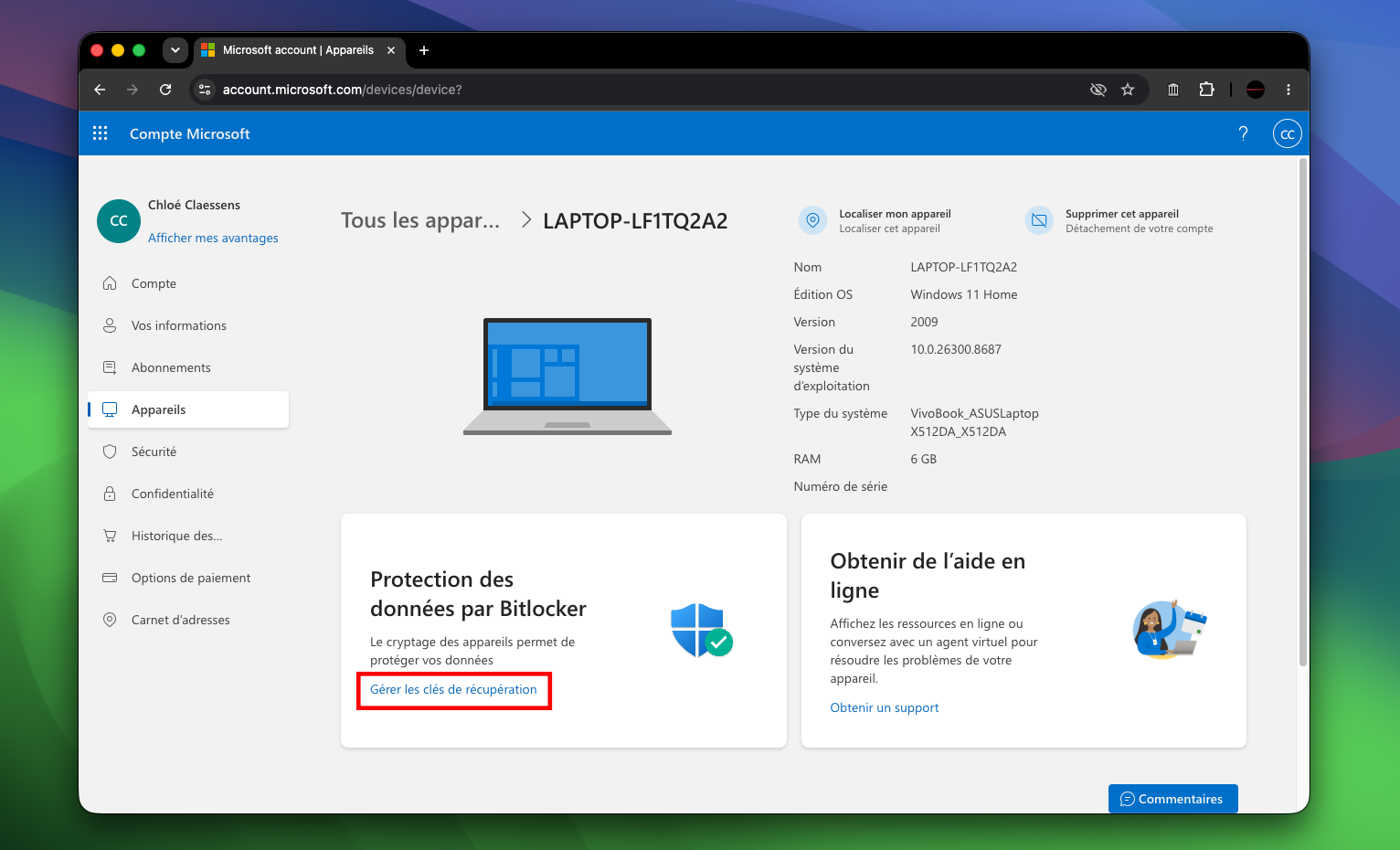Open Historique des... in the sidebar
1400x850 pixels.
pyautogui.click(x=188, y=536)
